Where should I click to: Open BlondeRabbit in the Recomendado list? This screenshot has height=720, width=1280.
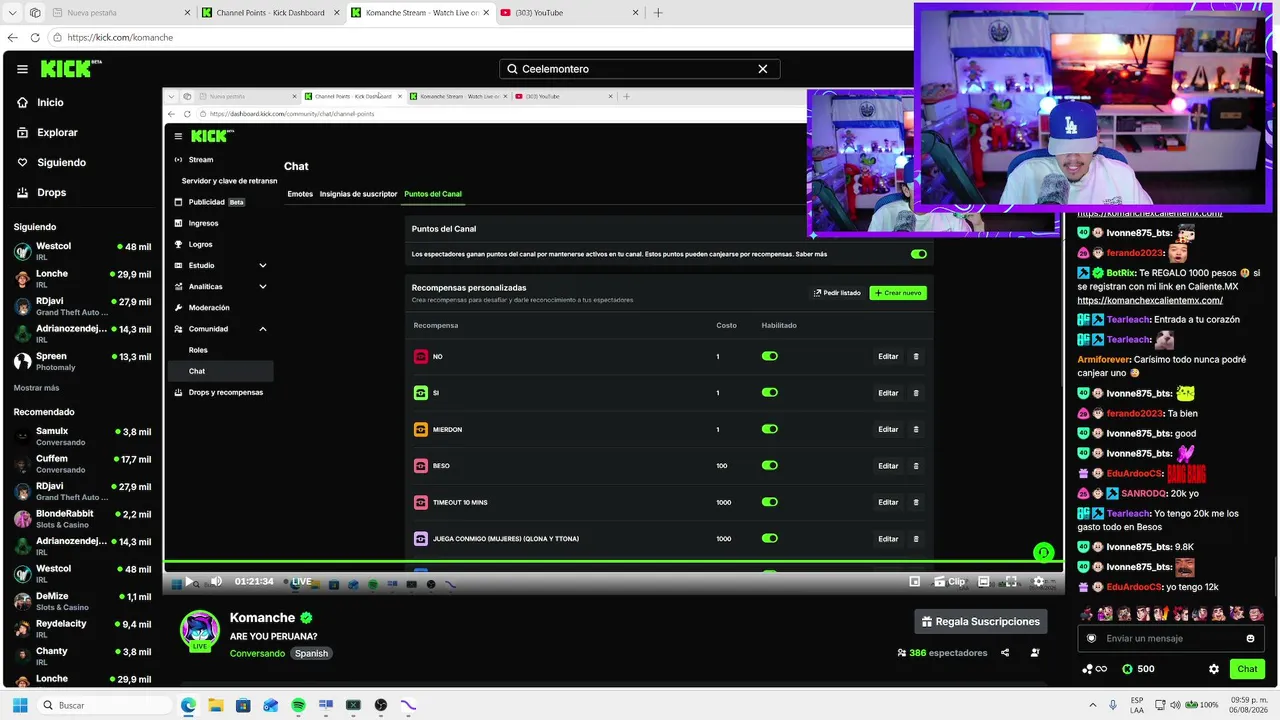[x=82, y=518]
